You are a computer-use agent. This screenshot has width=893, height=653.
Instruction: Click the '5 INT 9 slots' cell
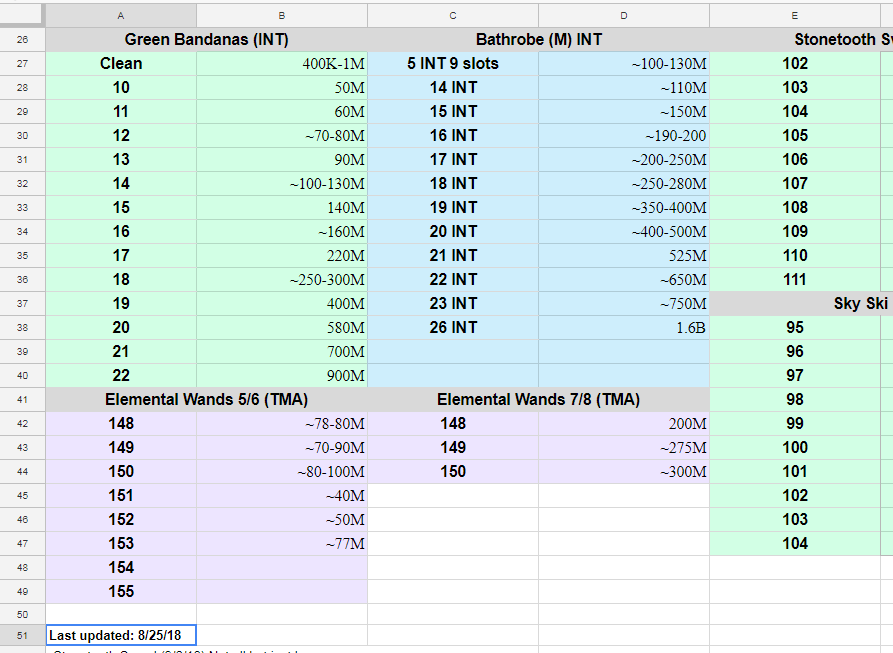tap(453, 64)
